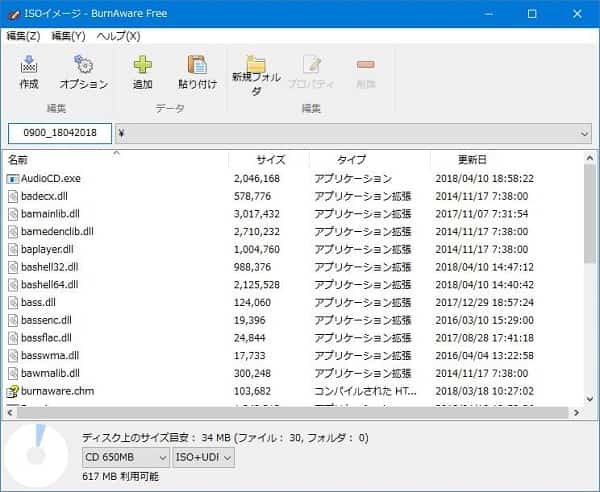Click the disc usage pie chart
Screen dimensions: 600x492
[37, 455]
